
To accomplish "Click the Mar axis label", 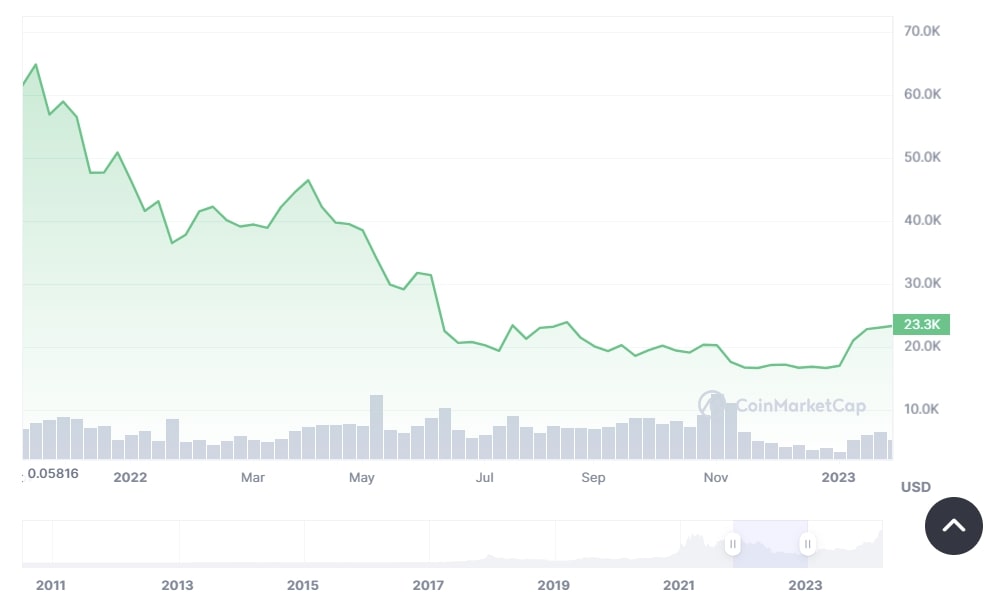I will (252, 478).
